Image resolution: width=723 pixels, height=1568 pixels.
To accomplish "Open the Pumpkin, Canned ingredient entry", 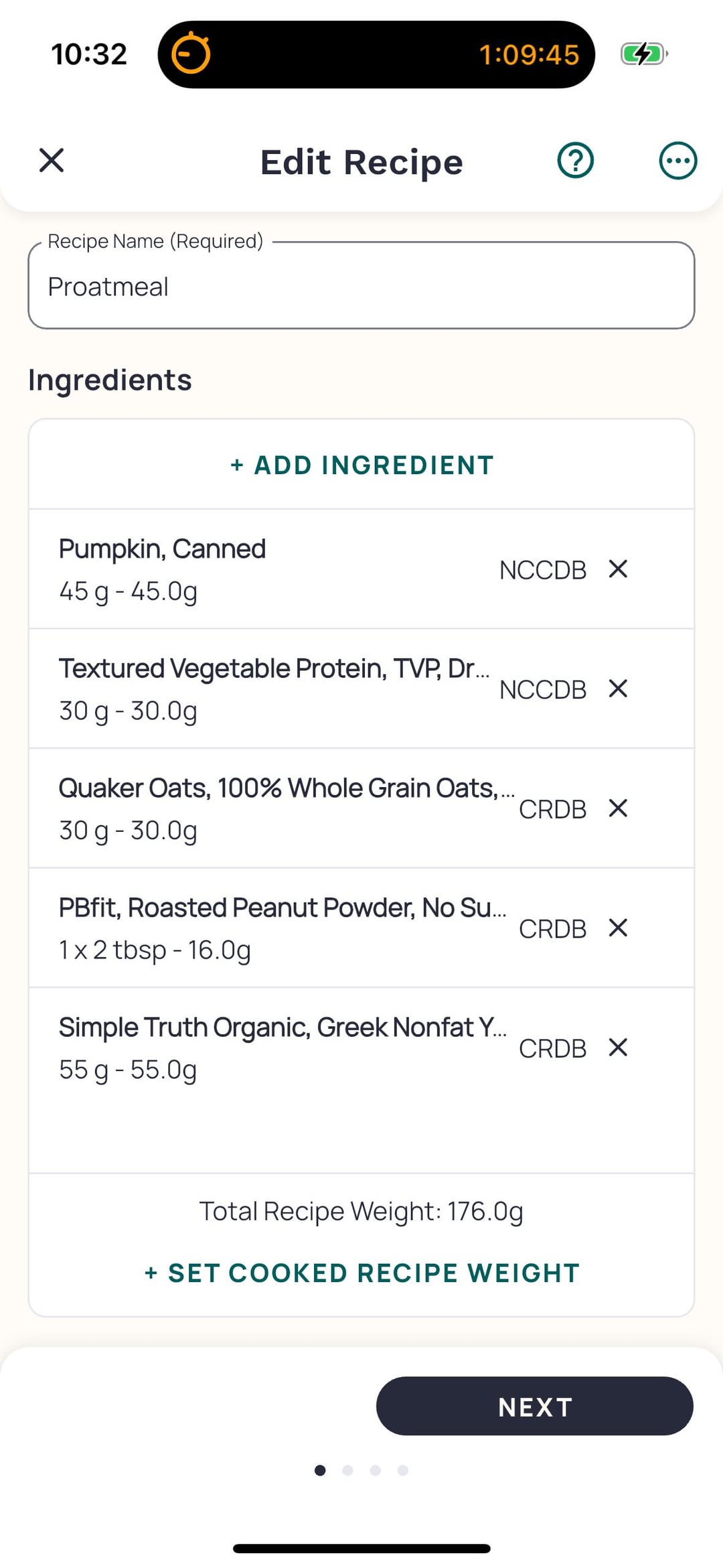I will click(268, 569).
